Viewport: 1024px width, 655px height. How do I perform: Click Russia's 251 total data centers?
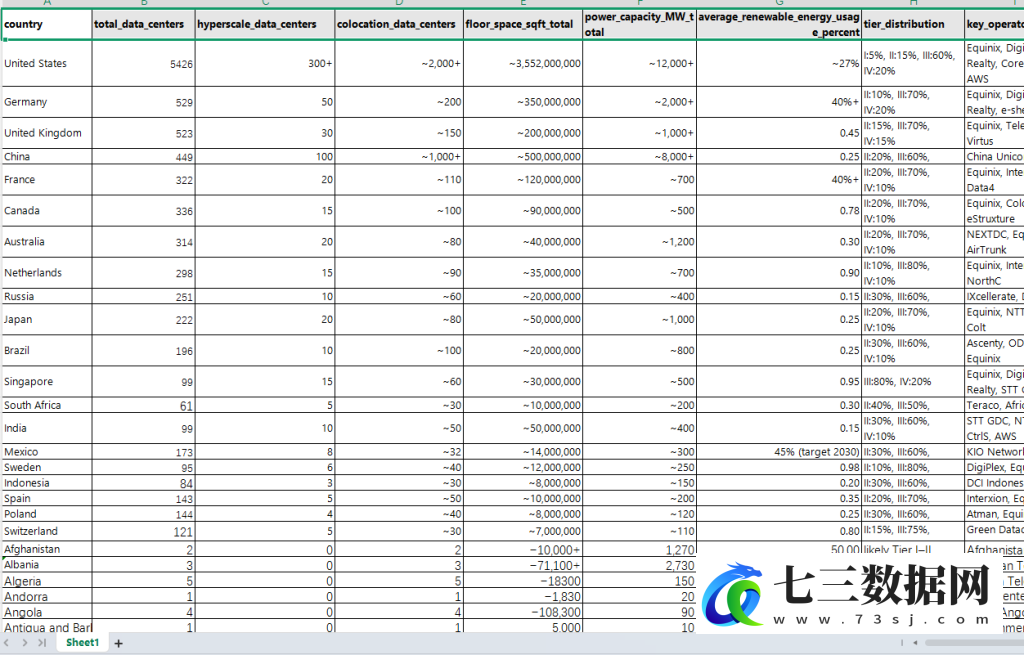[144, 296]
